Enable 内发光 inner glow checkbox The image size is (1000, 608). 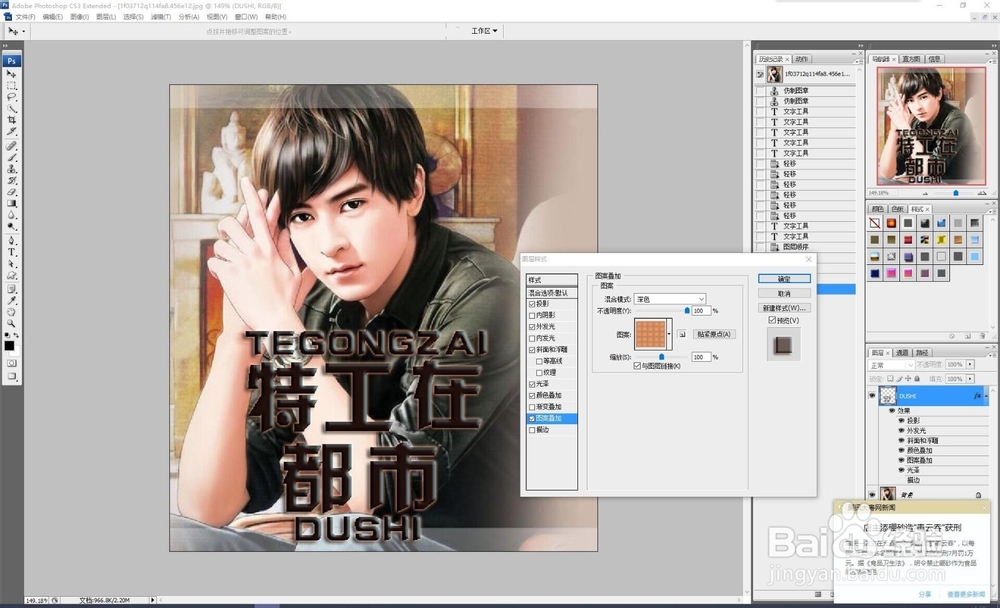pos(532,339)
